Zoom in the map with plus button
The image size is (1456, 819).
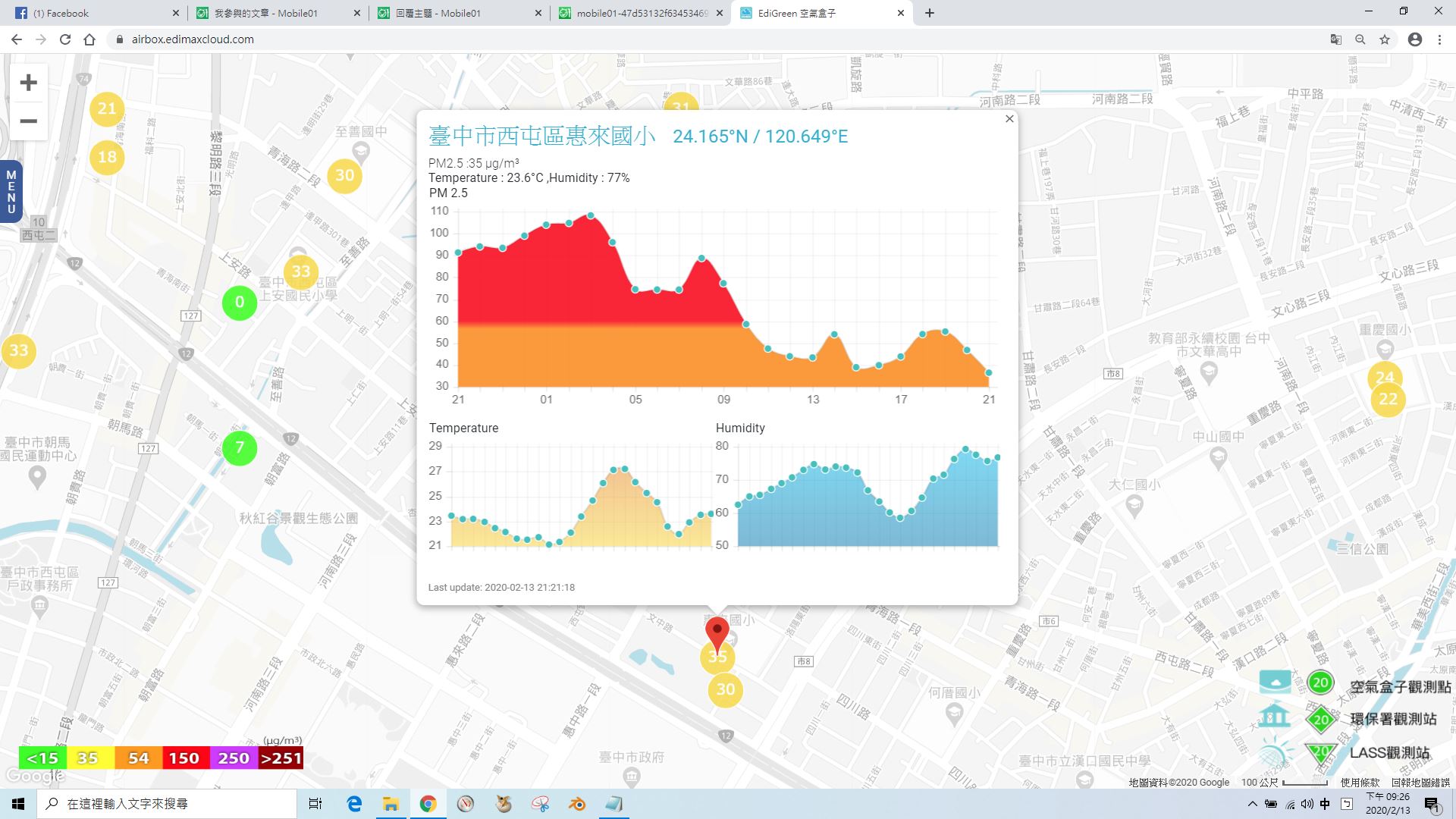click(29, 83)
